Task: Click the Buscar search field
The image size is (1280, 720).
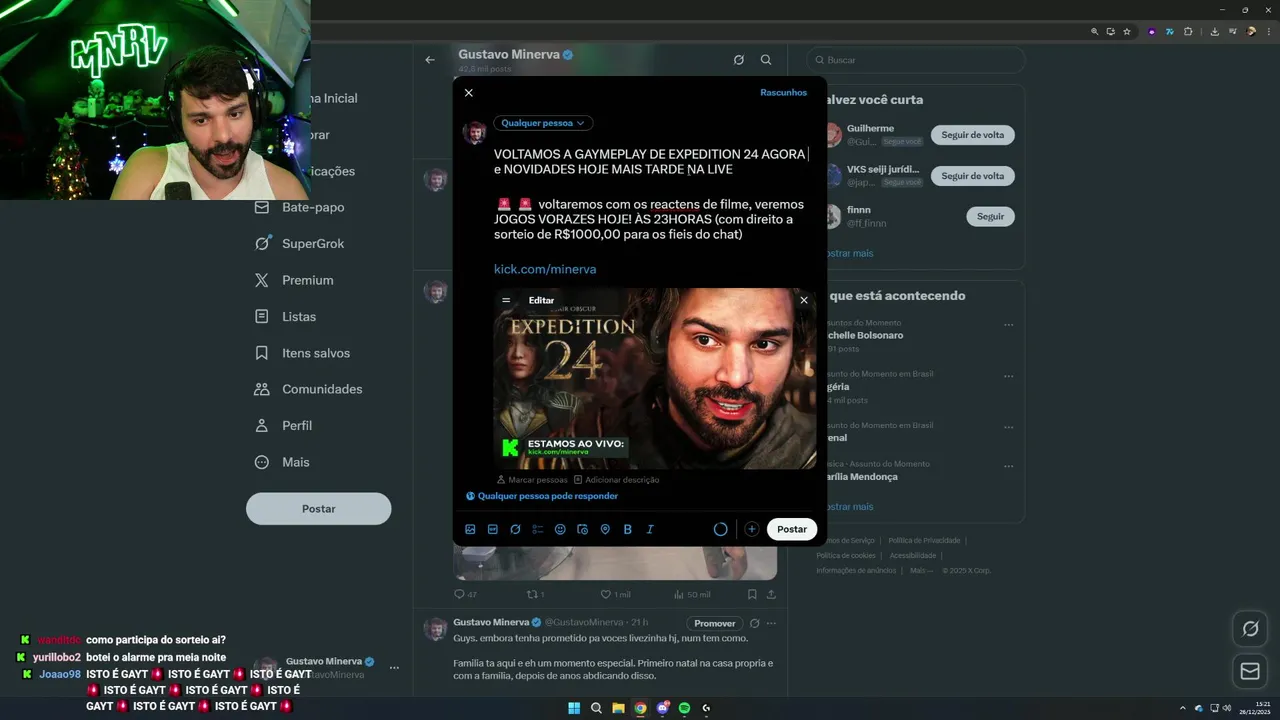Action: point(916,60)
